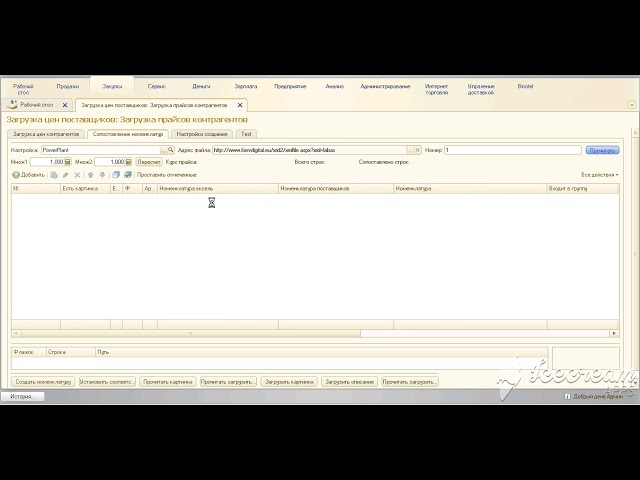Click the magnifier icon beside PowerPlant field
Viewport: 640px width, 480px height.
tap(171, 150)
